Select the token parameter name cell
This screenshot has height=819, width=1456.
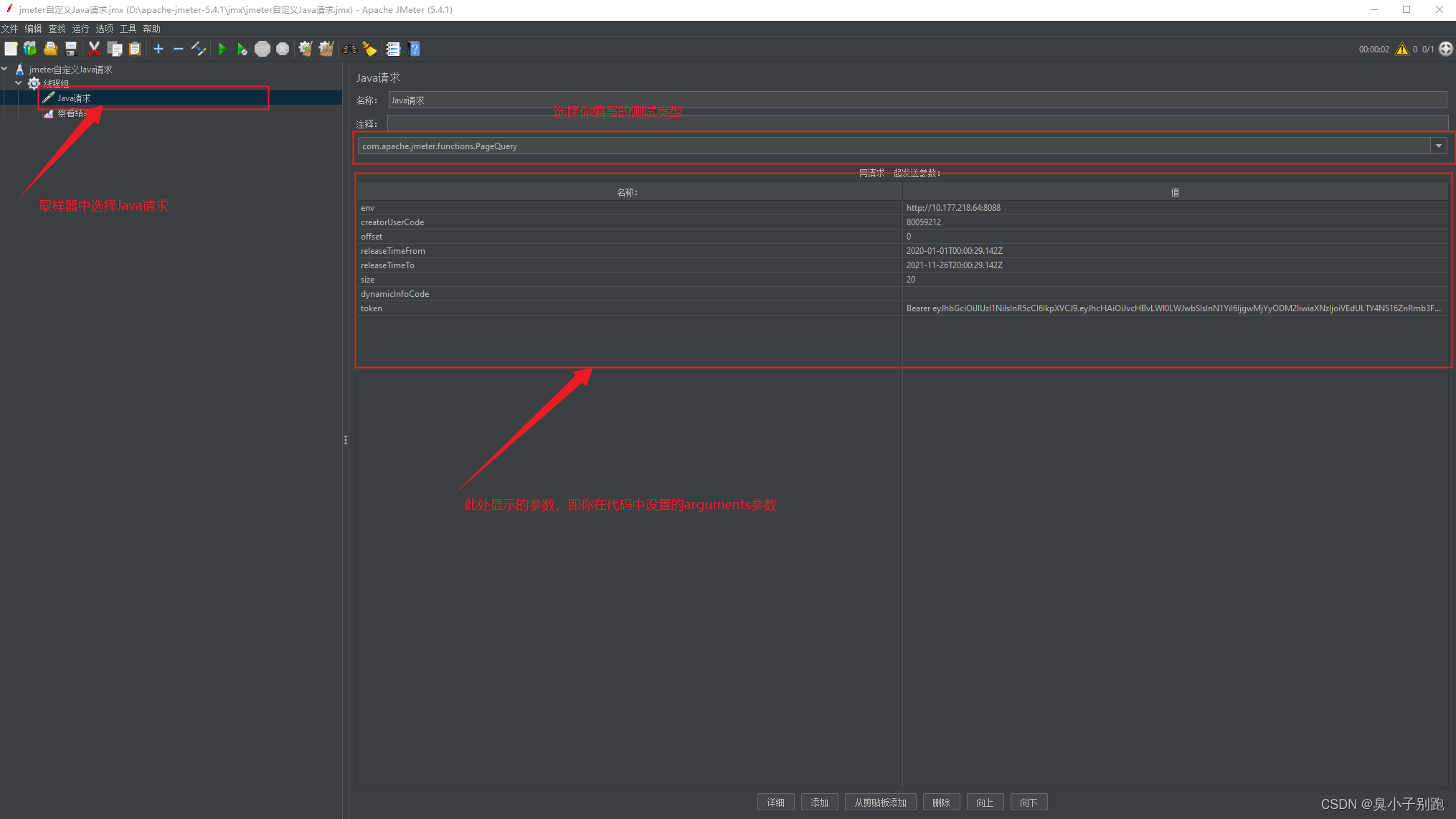629,308
